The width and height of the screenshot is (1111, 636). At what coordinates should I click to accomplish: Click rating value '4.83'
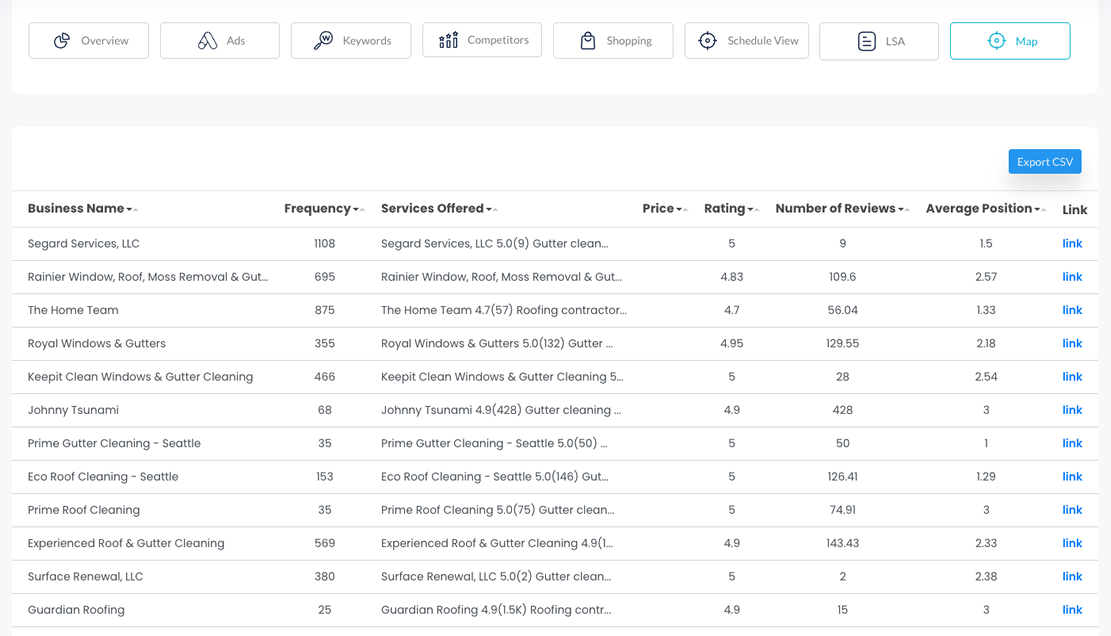coord(732,277)
